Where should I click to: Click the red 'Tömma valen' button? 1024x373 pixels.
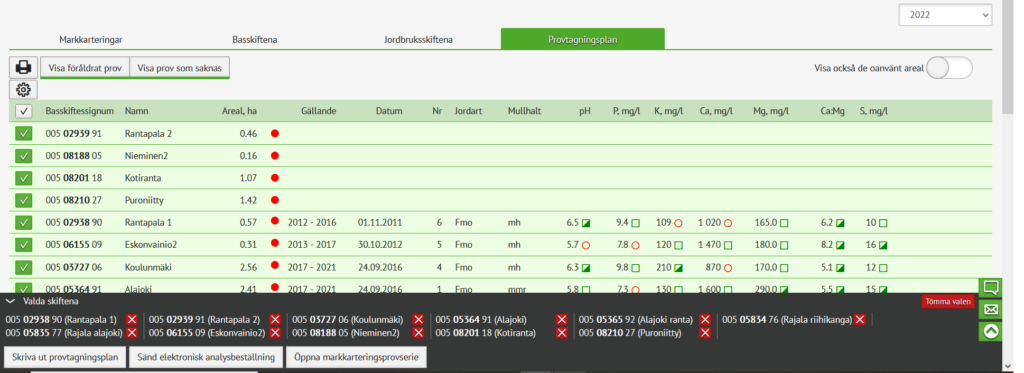coord(948,301)
